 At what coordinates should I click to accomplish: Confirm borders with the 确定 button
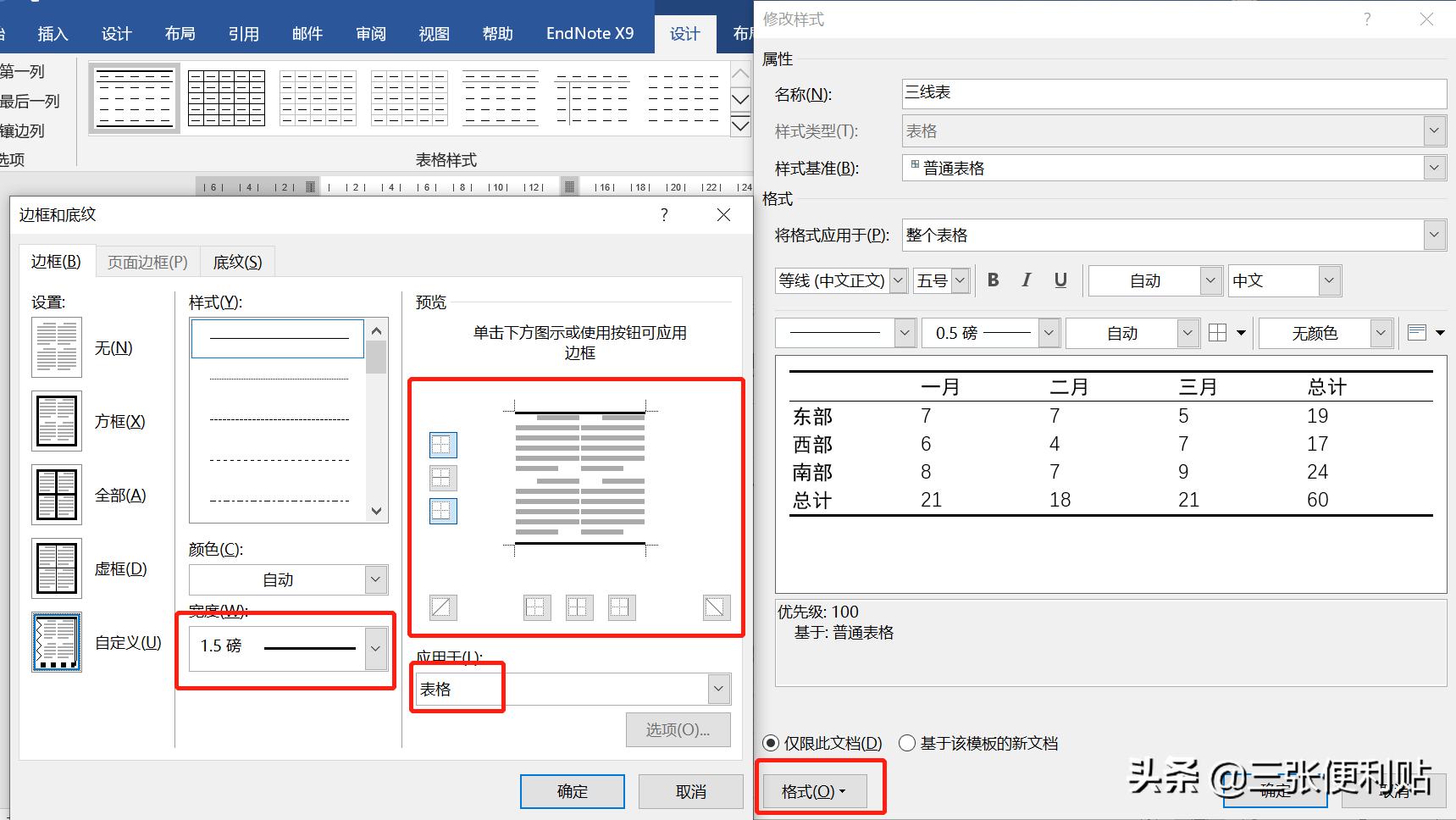[572, 790]
